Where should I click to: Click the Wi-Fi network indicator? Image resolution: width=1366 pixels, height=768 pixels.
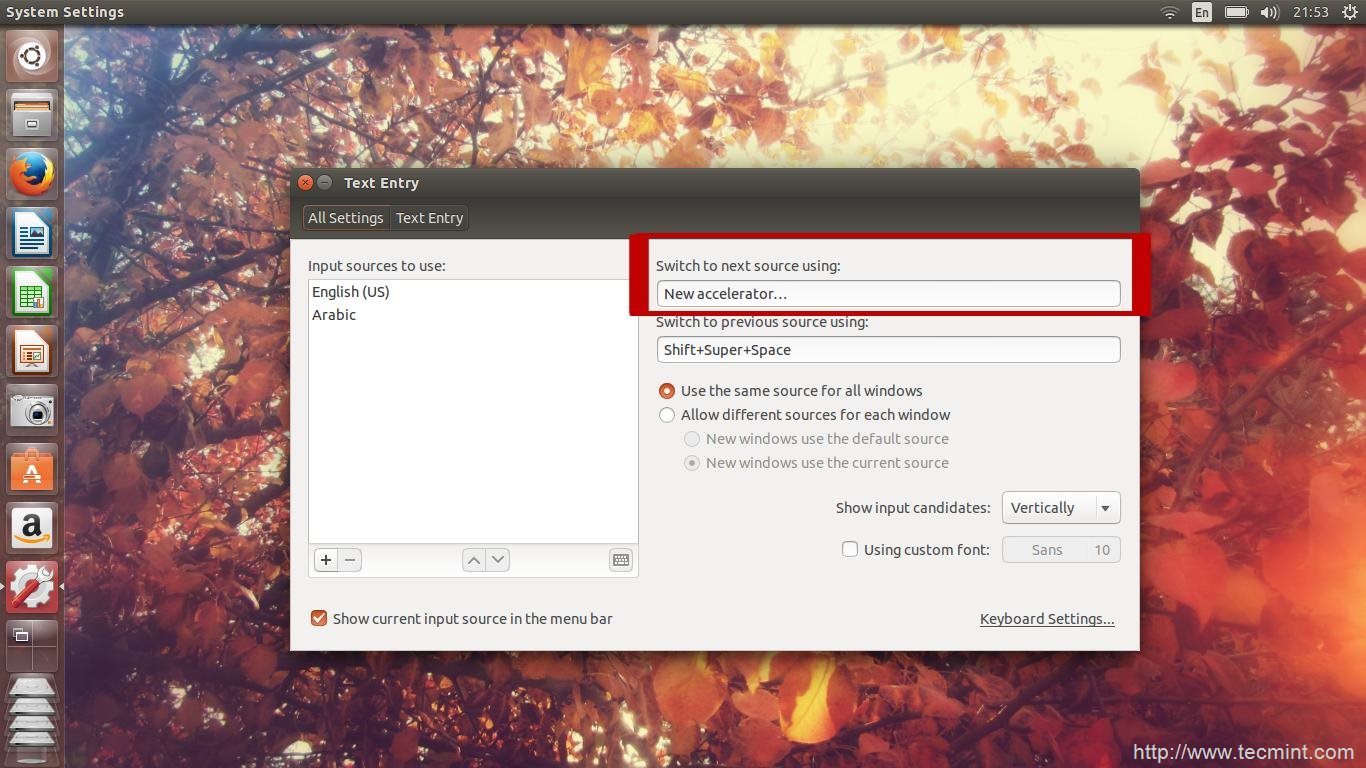[1169, 12]
